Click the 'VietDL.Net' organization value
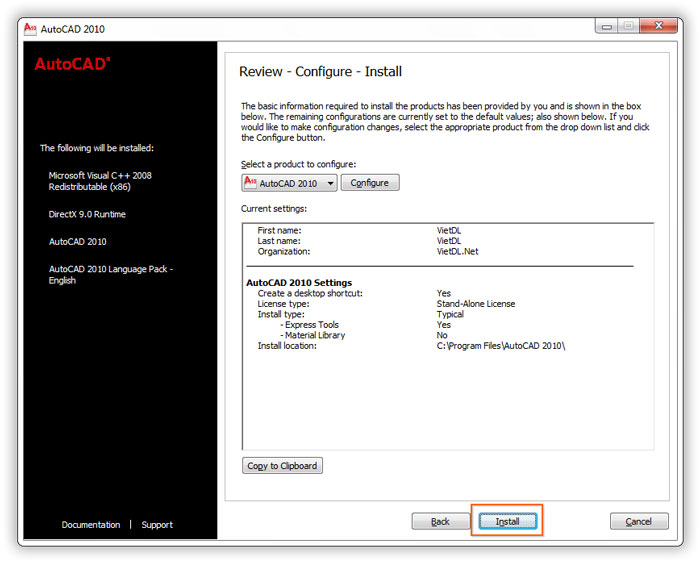 coord(458,251)
